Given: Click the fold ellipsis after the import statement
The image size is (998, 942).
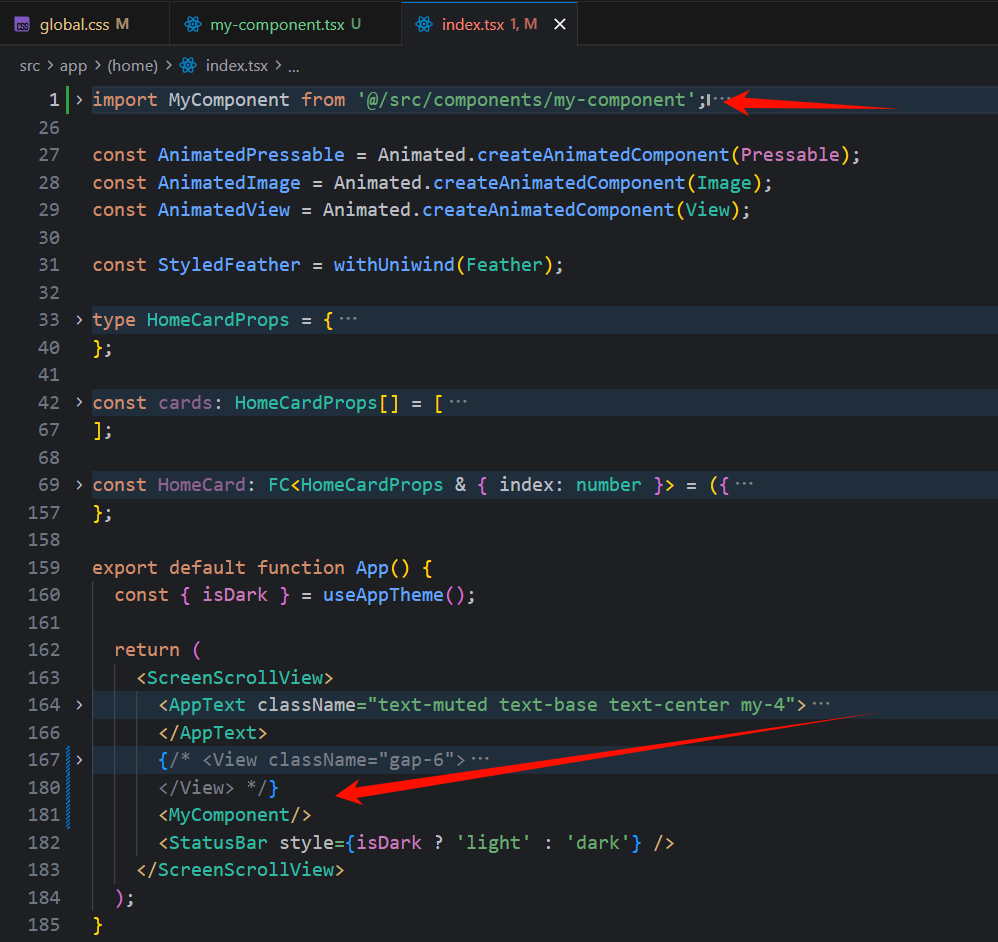Looking at the screenshot, I should click(x=722, y=99).
